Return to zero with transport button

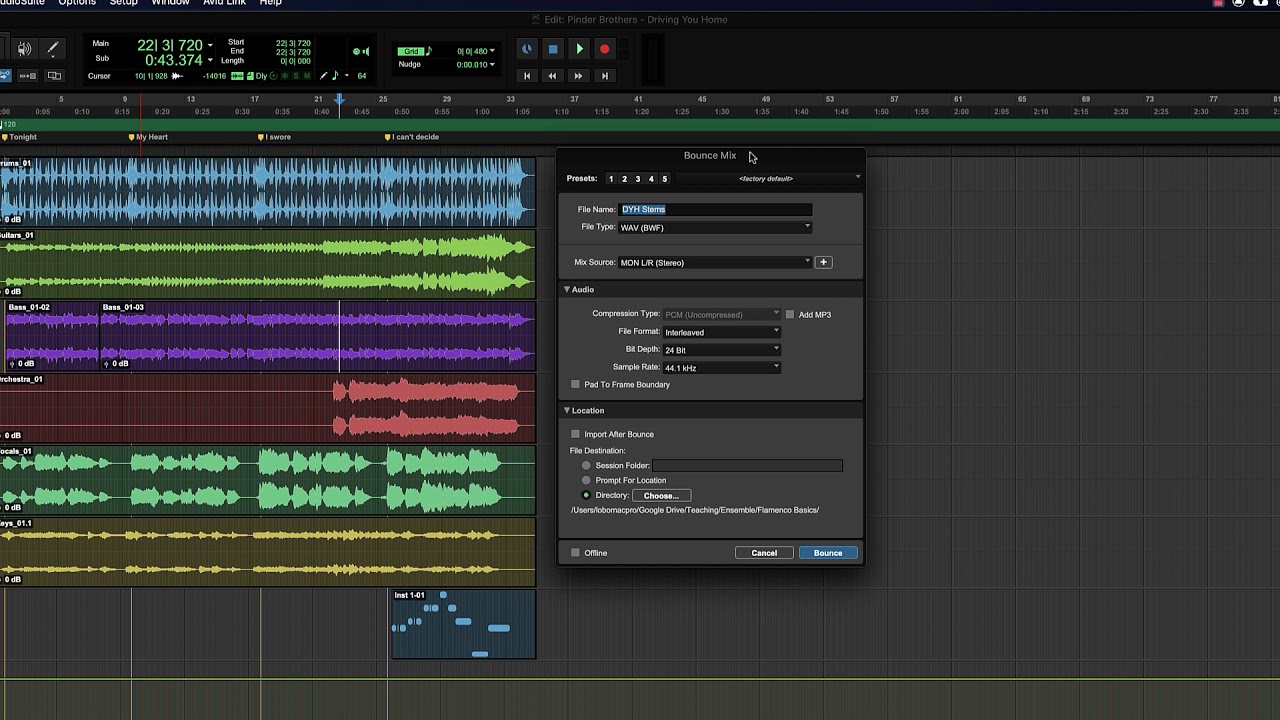click(x=527, y=76)
